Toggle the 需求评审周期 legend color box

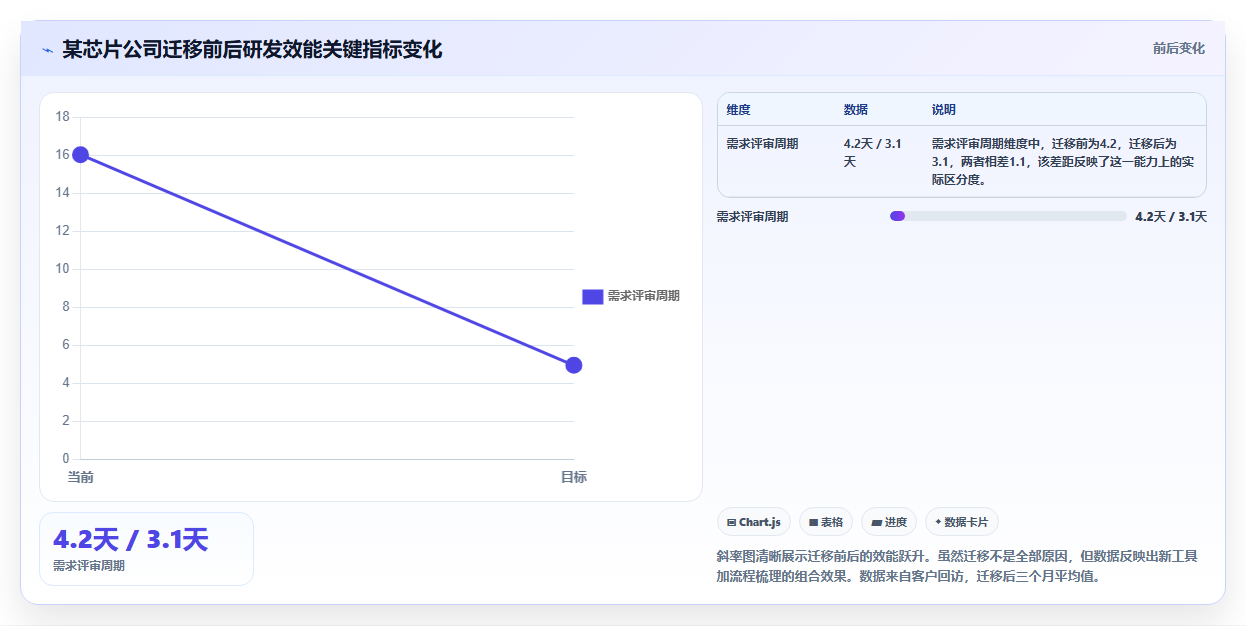tap(592, 296)
